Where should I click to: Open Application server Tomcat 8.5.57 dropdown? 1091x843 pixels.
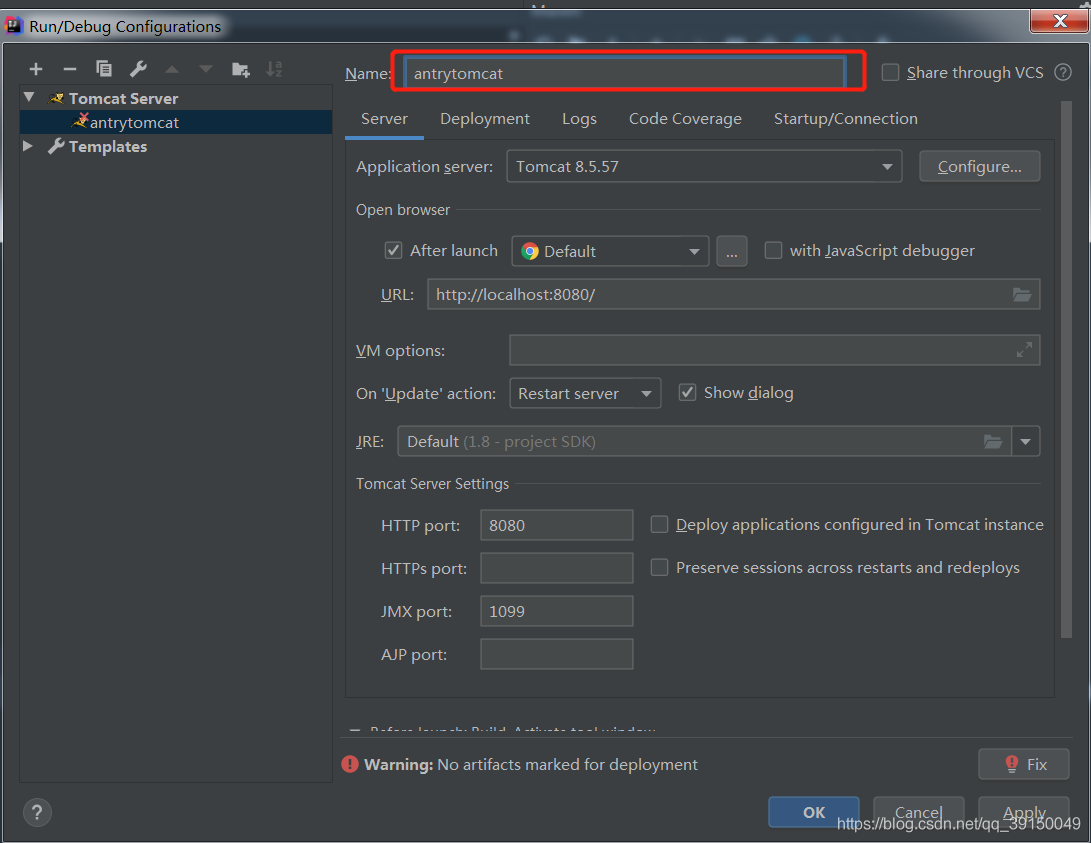pos(704,166)
